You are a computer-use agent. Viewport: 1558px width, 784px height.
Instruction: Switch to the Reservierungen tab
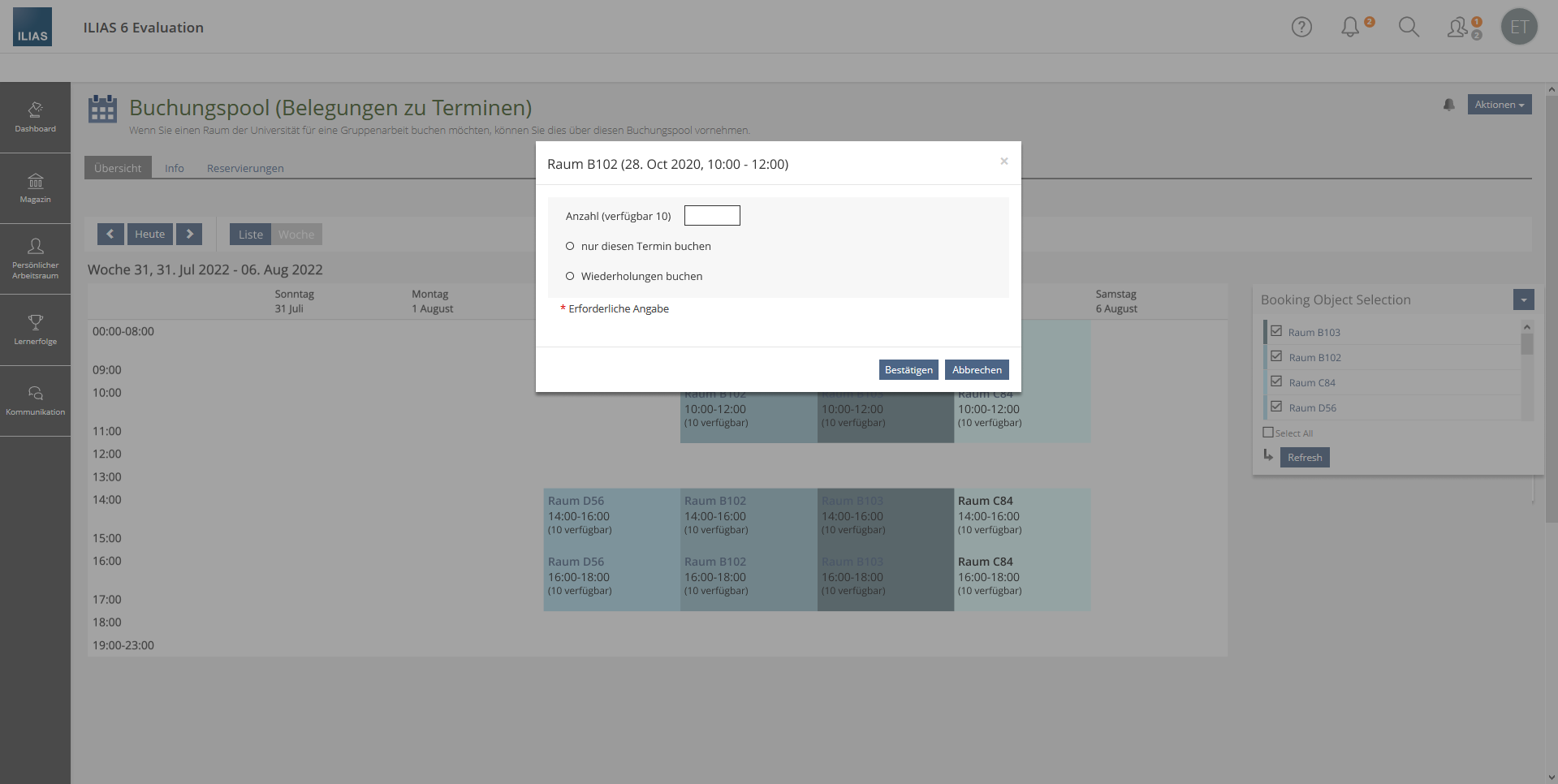click(245, 168)
